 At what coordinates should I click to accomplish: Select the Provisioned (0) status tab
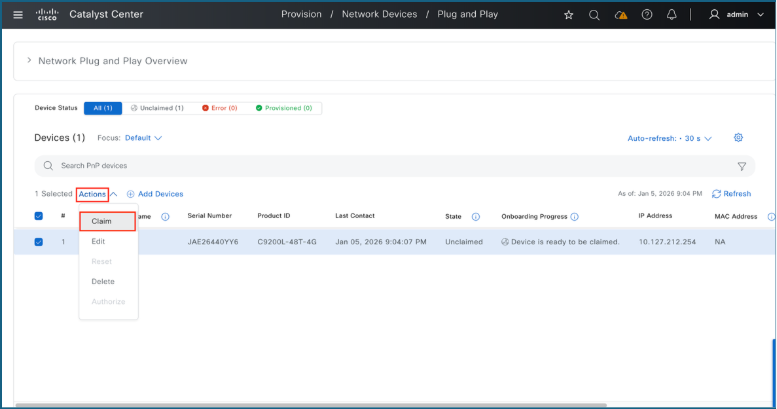point(284,108)
